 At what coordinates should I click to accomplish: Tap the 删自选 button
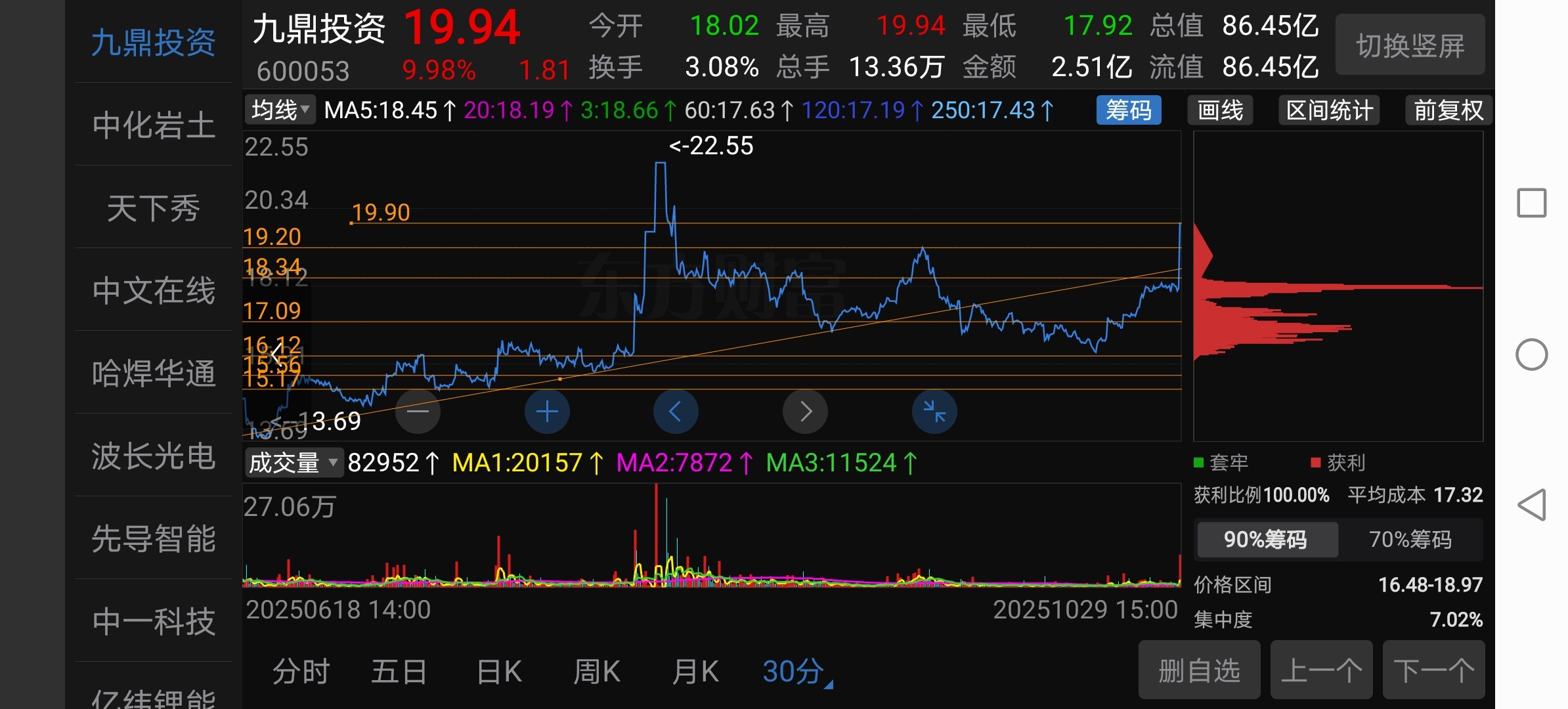[1199, 670]
